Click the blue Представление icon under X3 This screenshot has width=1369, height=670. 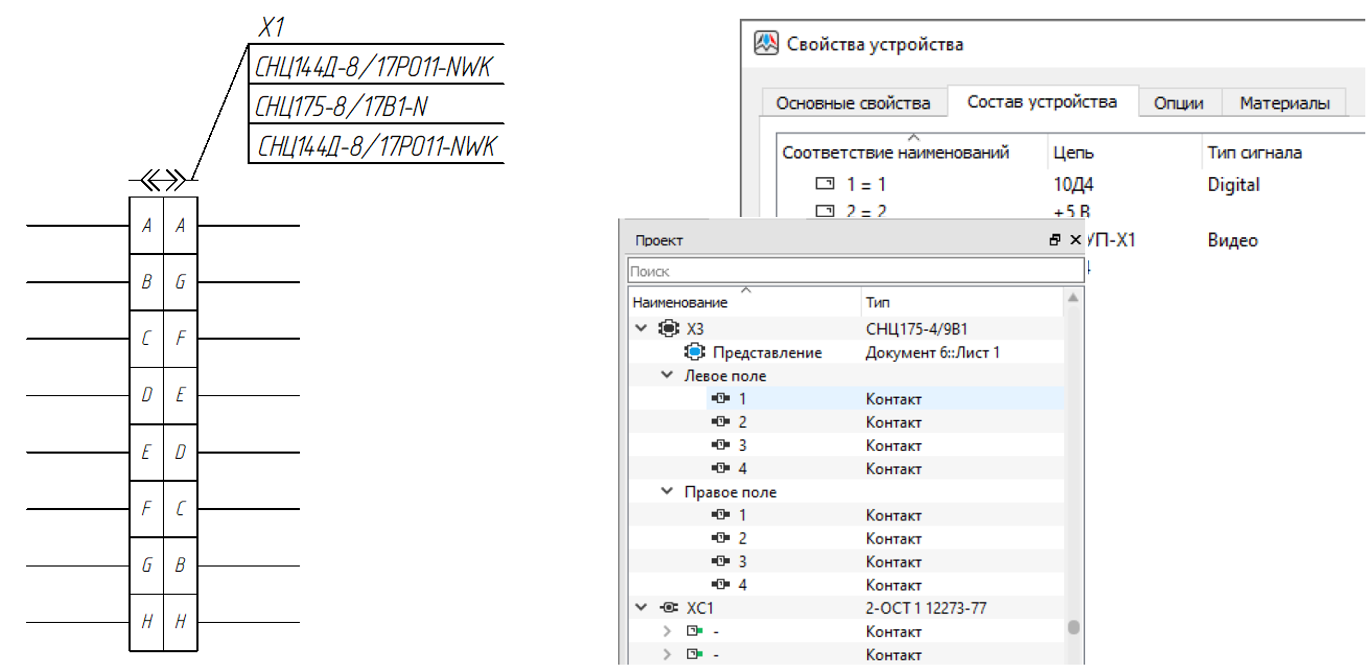point(695,352)
